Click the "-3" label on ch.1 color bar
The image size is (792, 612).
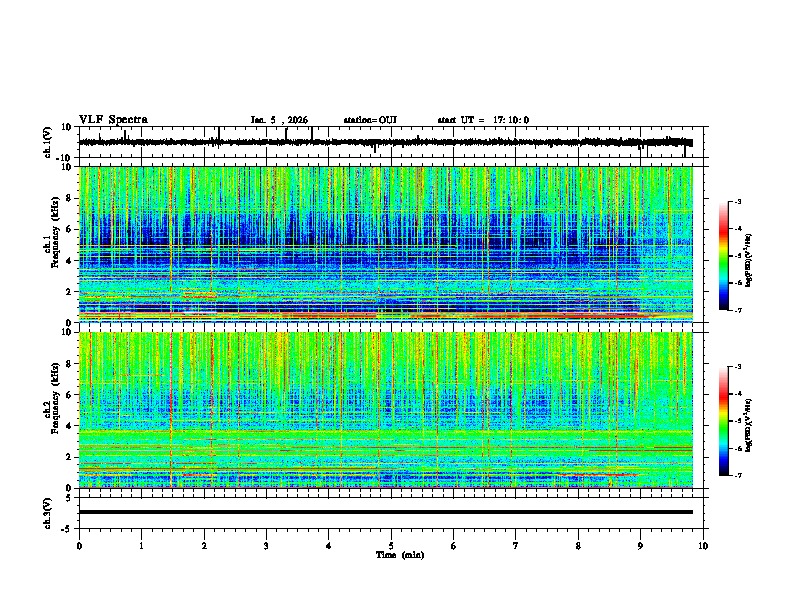tap(738, 201)
